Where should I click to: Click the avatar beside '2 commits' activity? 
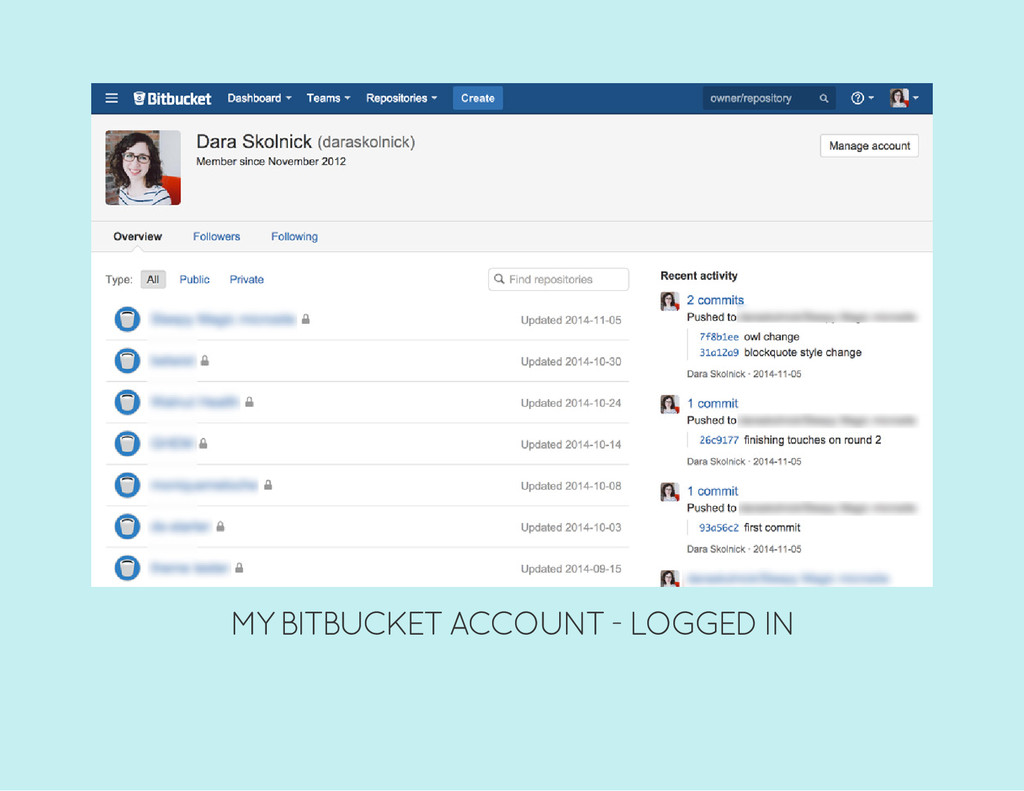670,301
